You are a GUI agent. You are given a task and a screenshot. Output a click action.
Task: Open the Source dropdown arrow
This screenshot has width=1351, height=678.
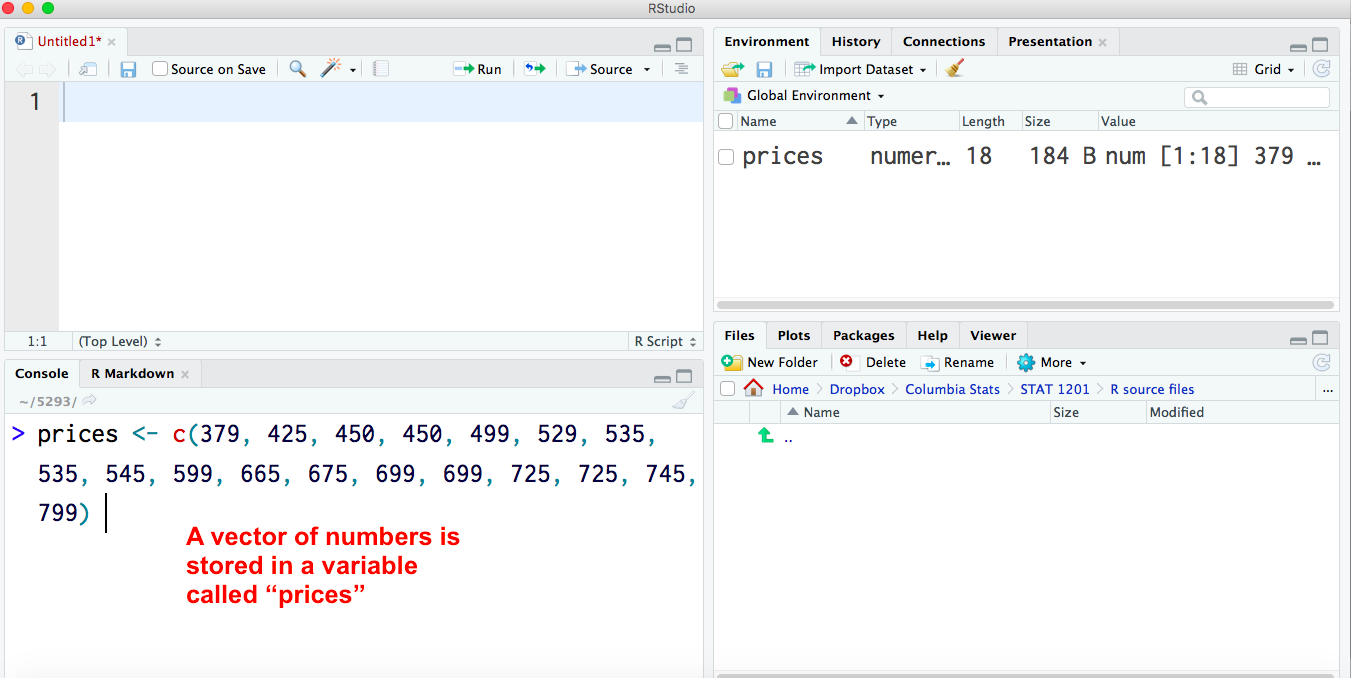647,70
